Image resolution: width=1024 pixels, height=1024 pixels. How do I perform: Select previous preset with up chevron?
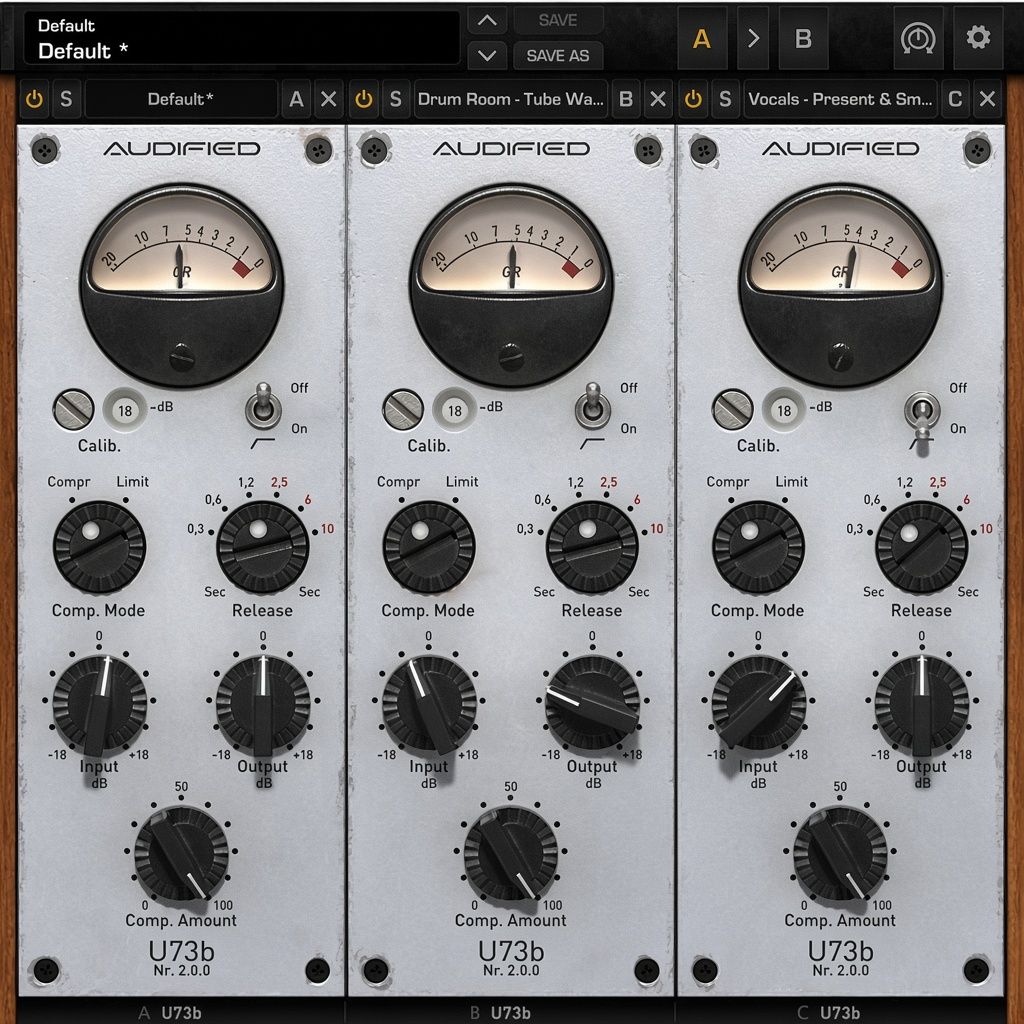pos(487,21)
